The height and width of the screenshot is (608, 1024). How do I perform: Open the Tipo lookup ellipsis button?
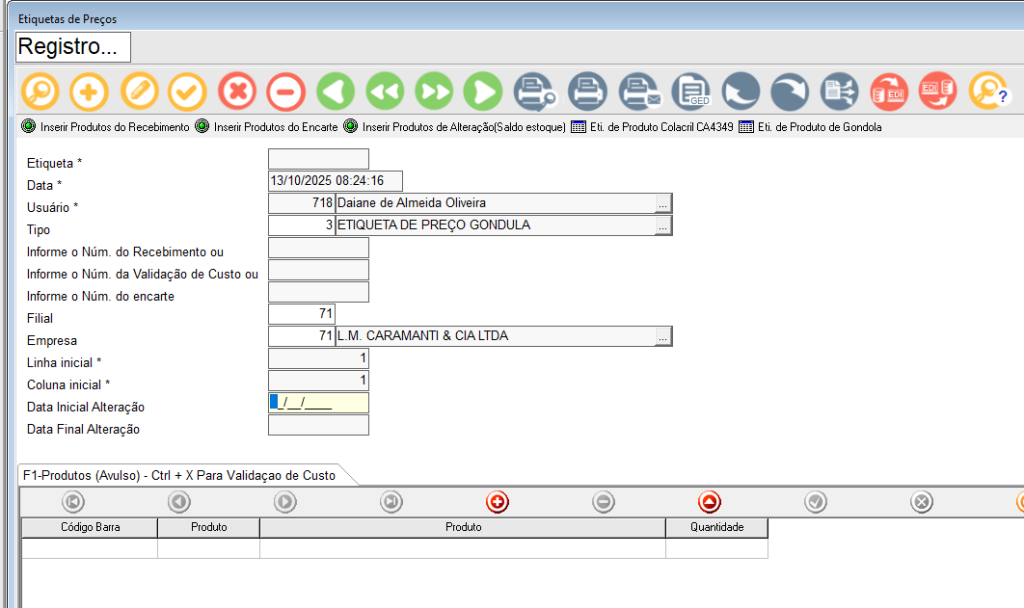click(x=662, y=226)
